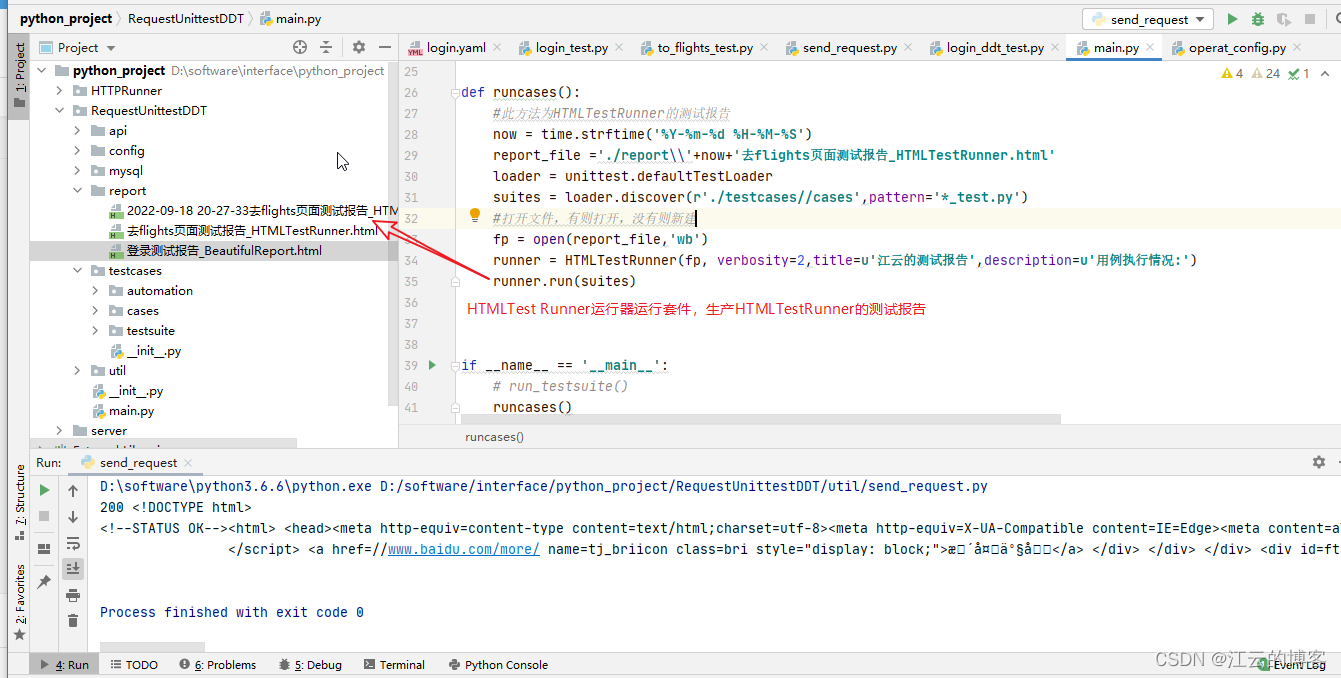This screenshot has height=678, width=1341.
Task: Open the 4: Run tool window button
Action: point(65,665)
